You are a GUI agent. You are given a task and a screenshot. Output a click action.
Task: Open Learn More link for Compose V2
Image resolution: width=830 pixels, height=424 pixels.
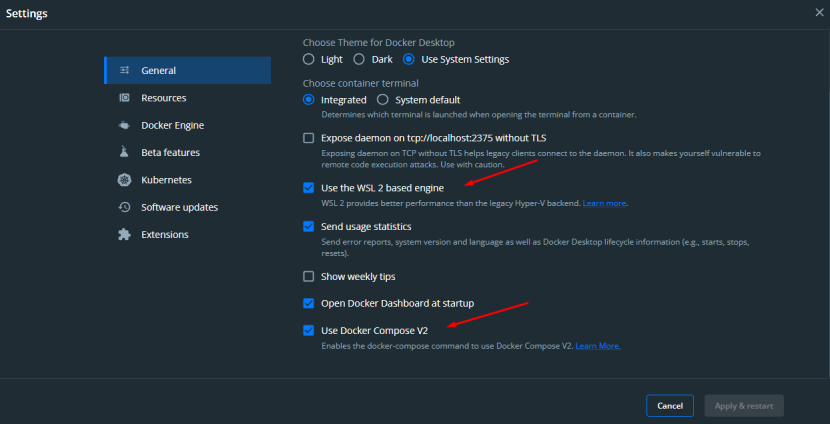click(x=598, y=346)
